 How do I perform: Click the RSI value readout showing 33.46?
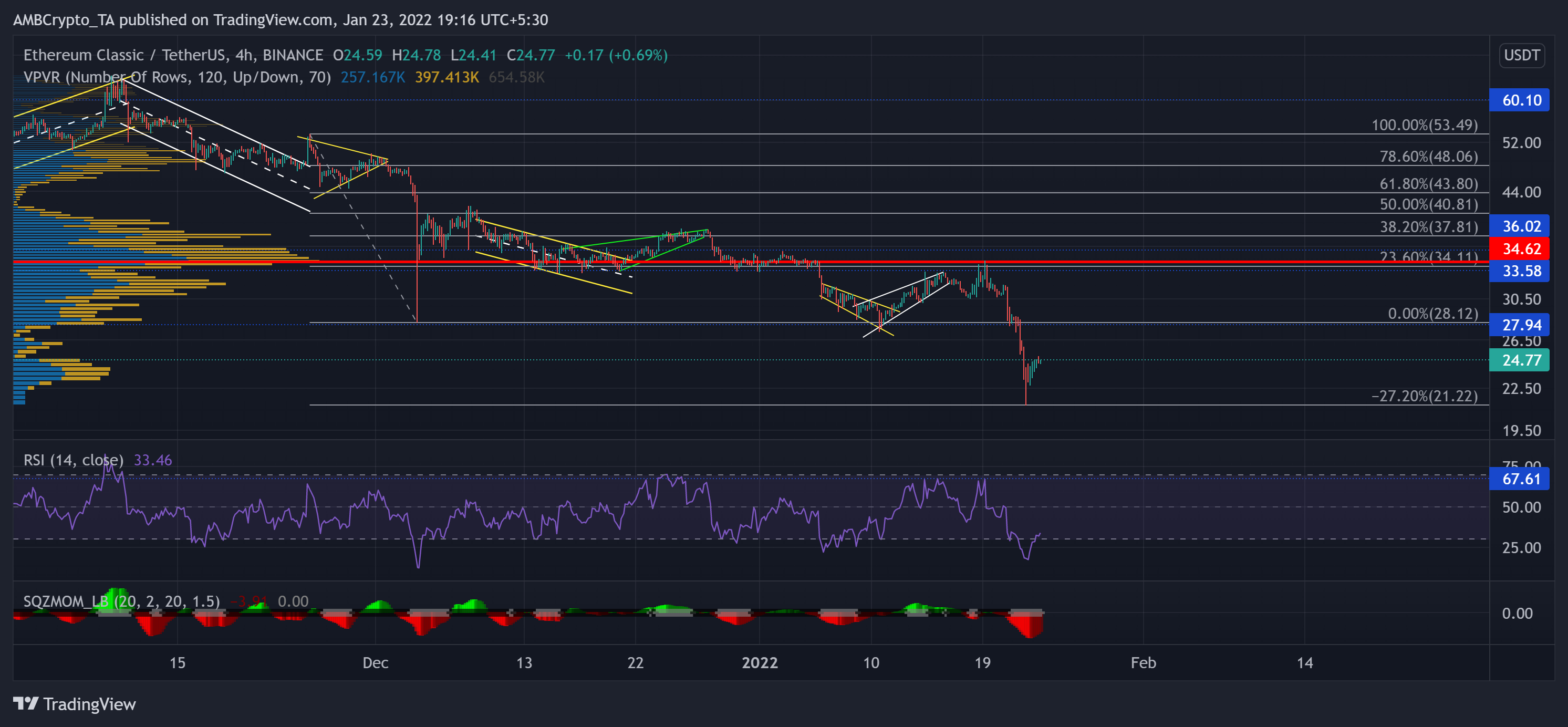[x=154, y=460]
